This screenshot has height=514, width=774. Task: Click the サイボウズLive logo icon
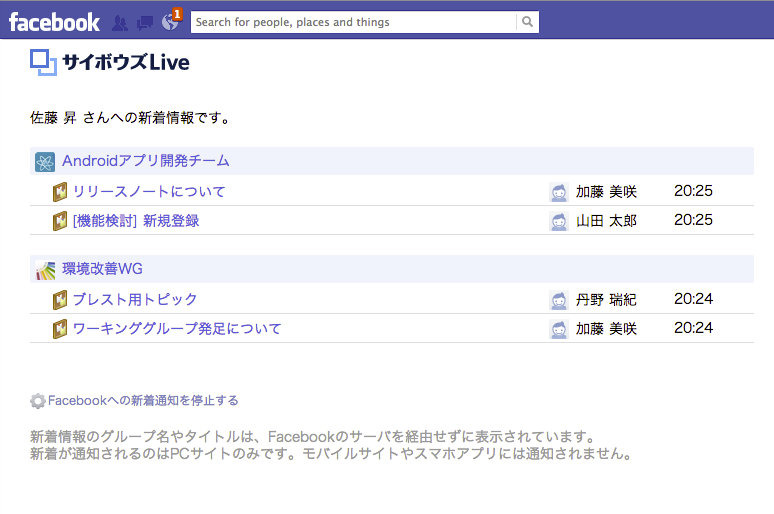[x=43, y=62]
